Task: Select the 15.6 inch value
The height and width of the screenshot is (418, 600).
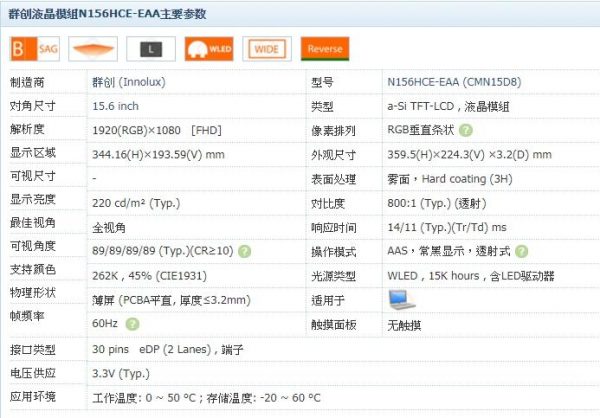Action: pyautogui.click(x=116, y=106)
